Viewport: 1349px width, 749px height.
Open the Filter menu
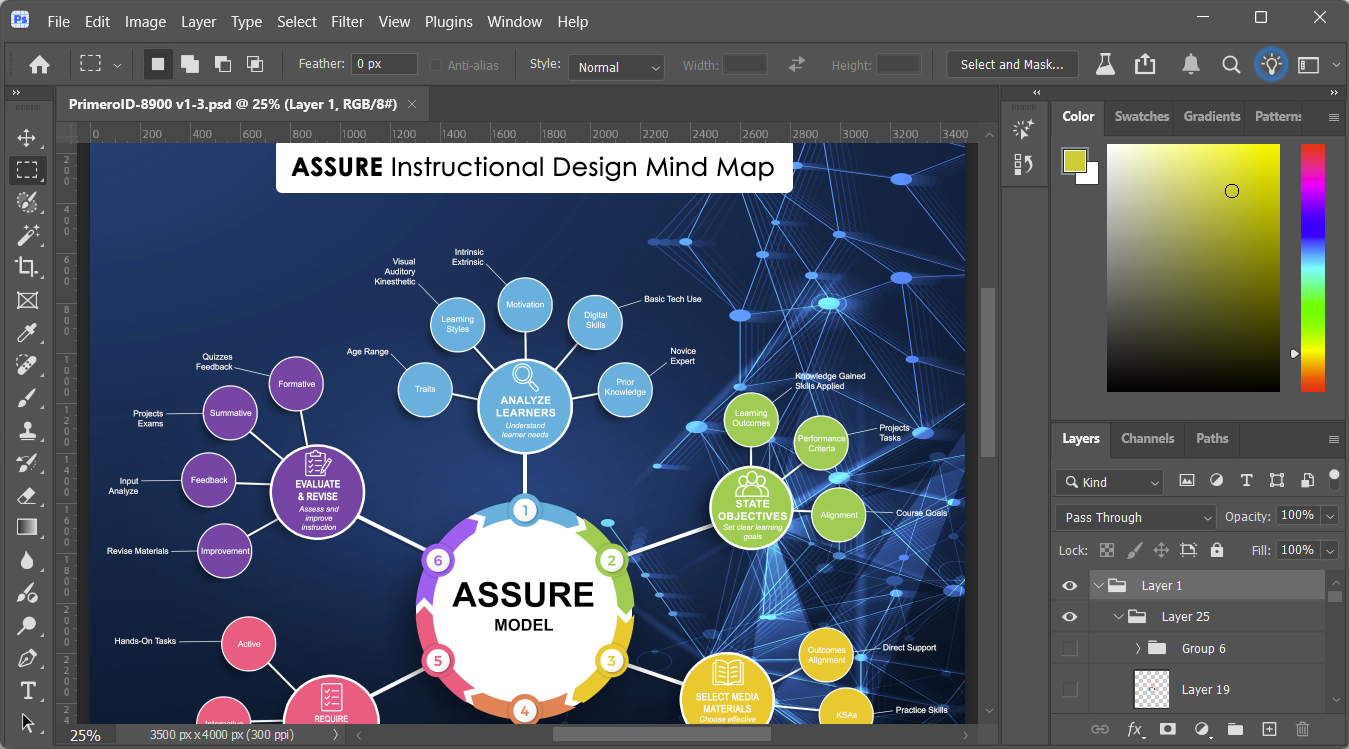(x=347, y=21)
